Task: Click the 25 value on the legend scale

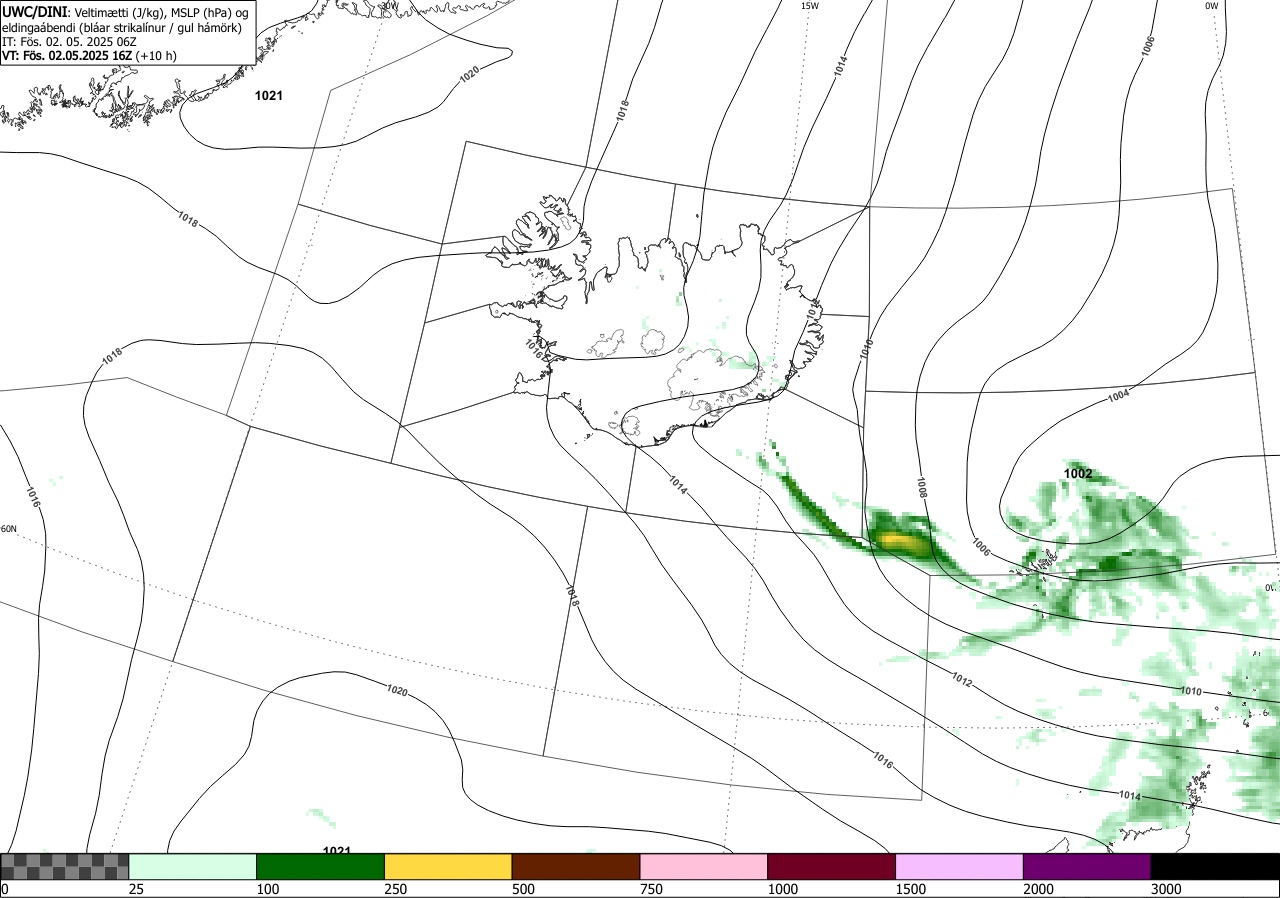Action: 136,889
